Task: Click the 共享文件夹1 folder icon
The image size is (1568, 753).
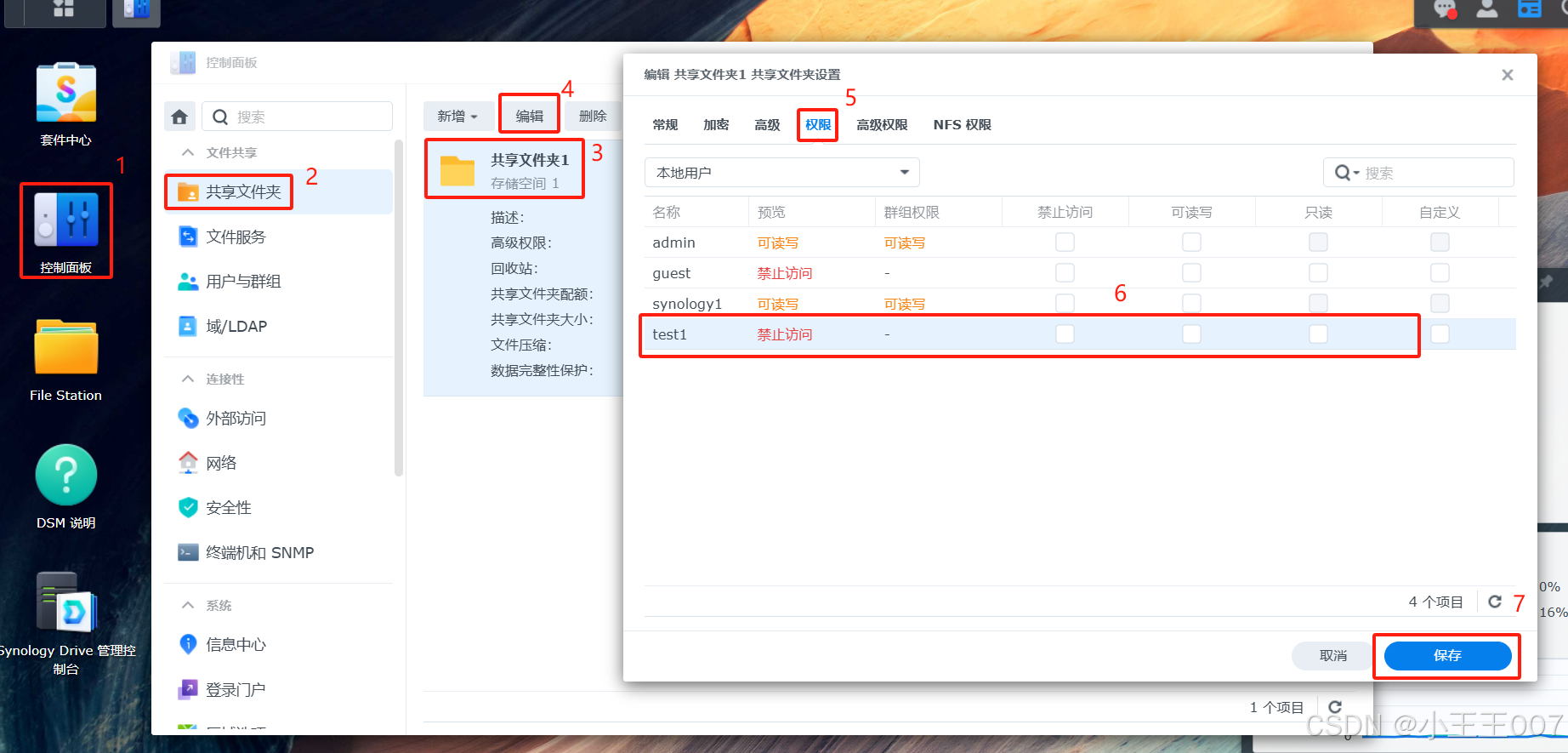Action: coord(457,171)
